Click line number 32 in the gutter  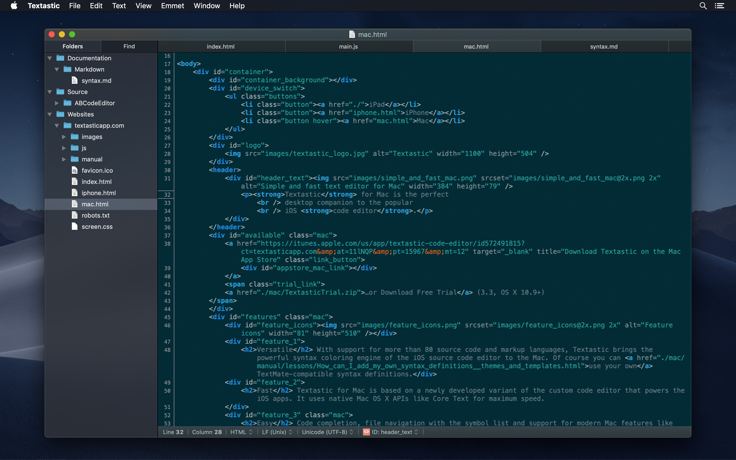(167, 194)
